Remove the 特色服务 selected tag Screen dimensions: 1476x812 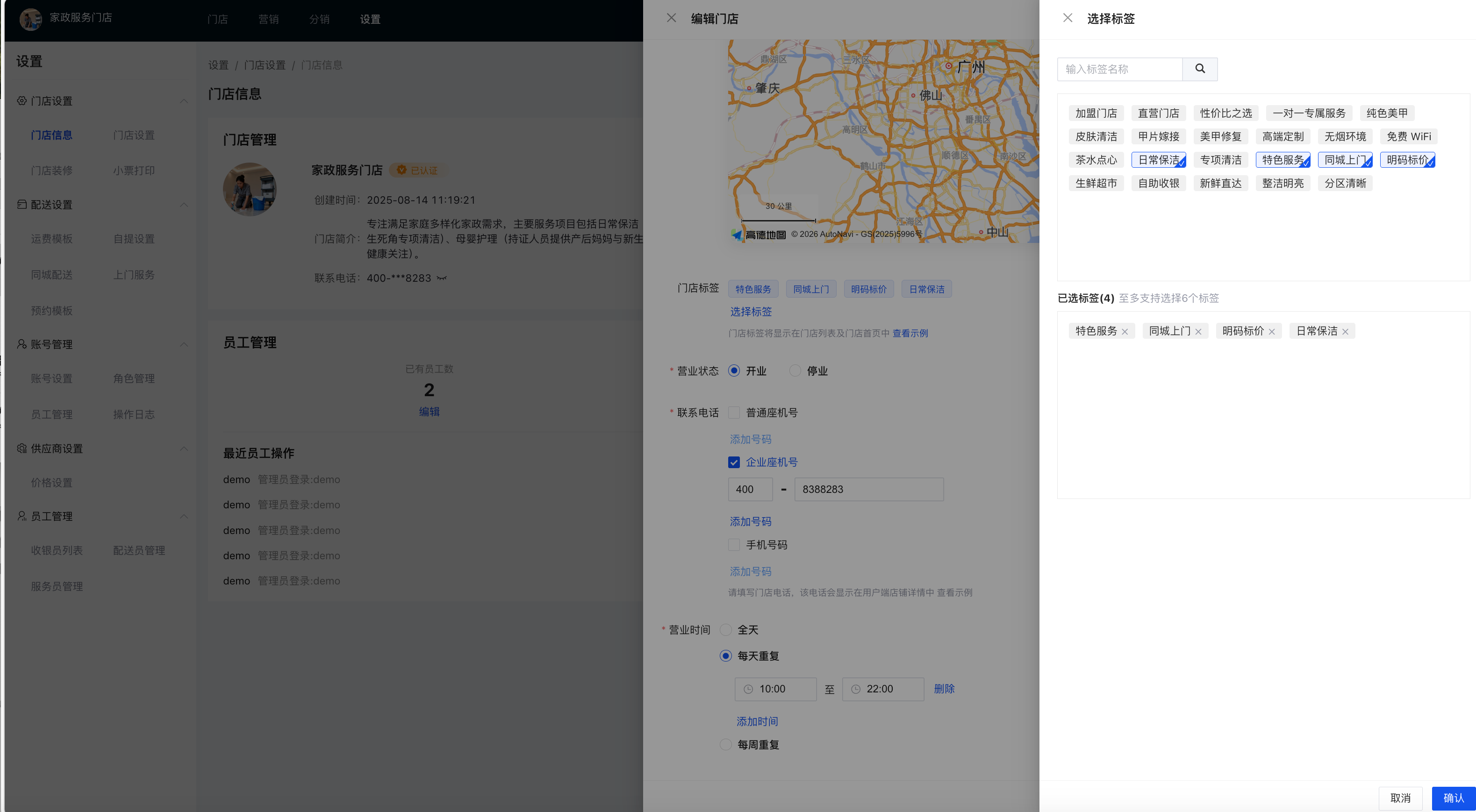coord(1125,332)
